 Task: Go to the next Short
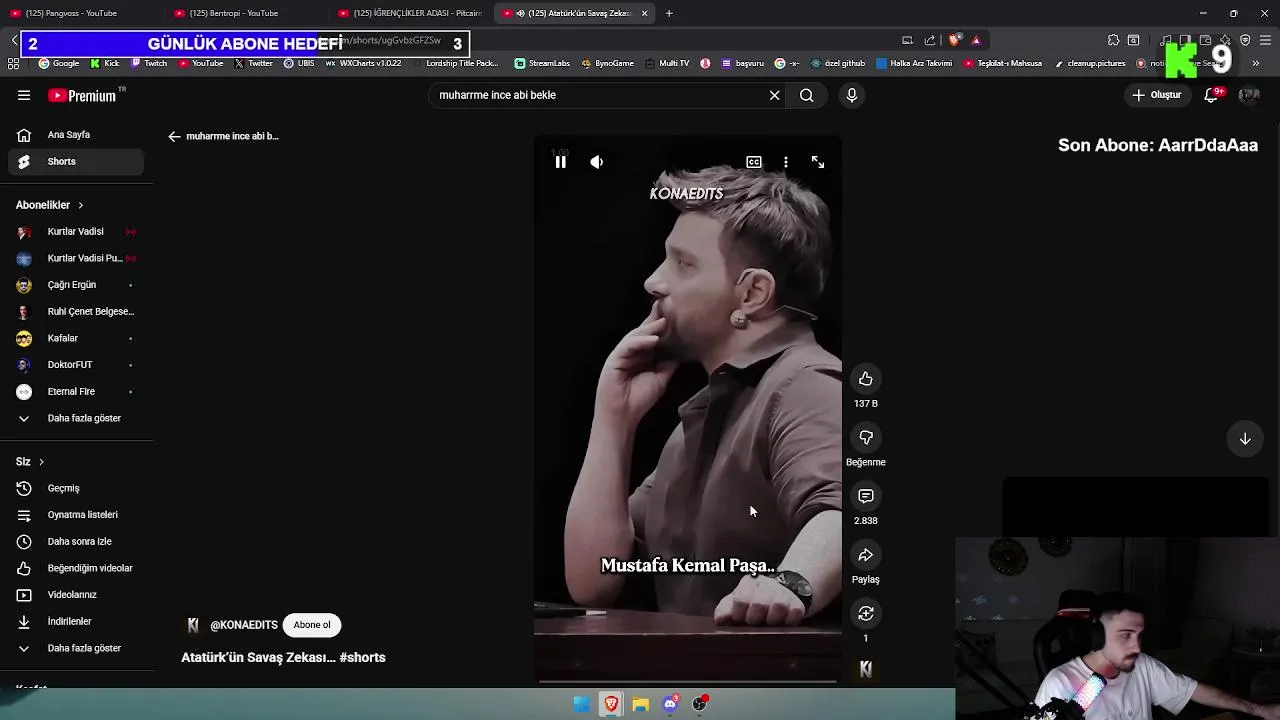click(x=1245, y=439)
